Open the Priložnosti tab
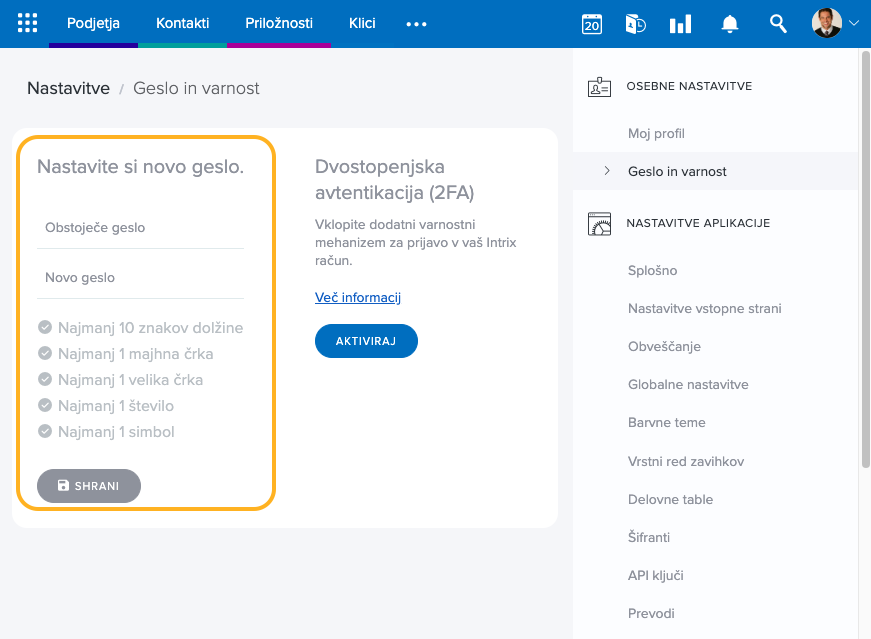Viewport: 871px width, 639px height. 279,23
